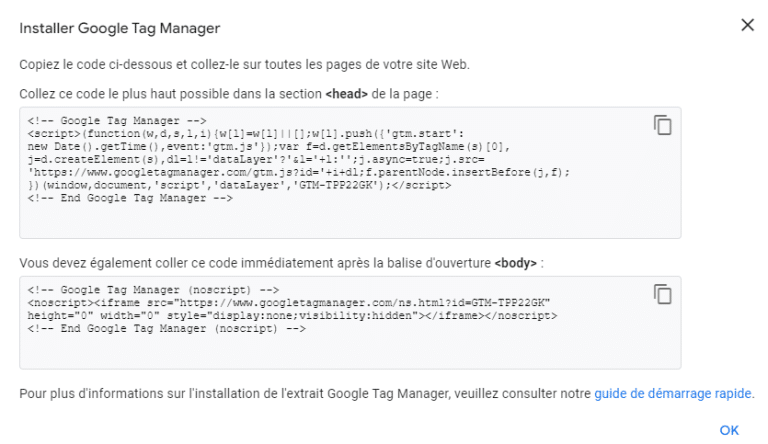Click the 'Copiez le code ci-dessous' instruction text

point(244,64)
